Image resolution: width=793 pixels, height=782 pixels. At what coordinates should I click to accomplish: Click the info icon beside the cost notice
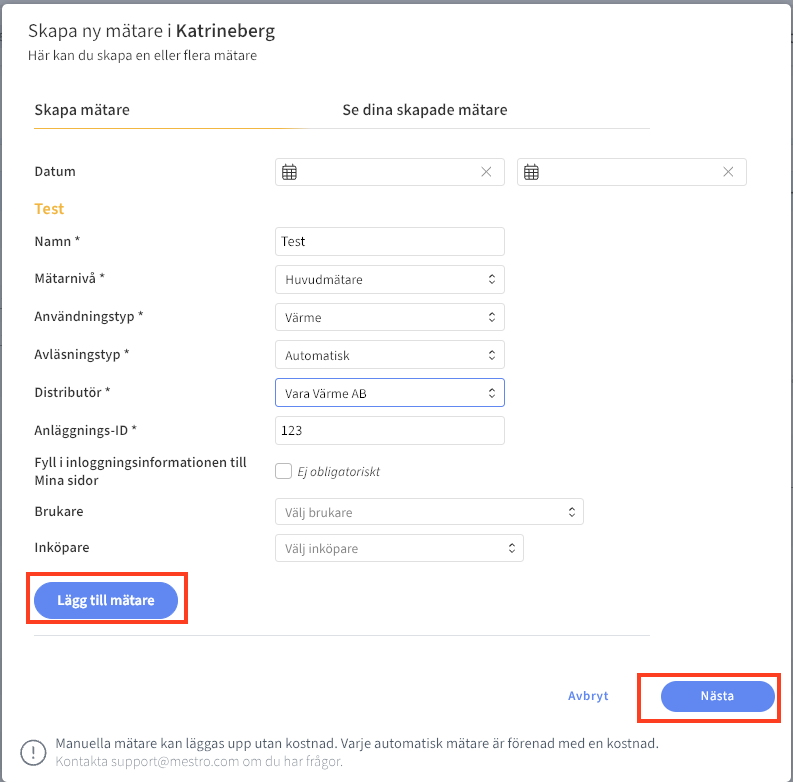tap(33, 752)
